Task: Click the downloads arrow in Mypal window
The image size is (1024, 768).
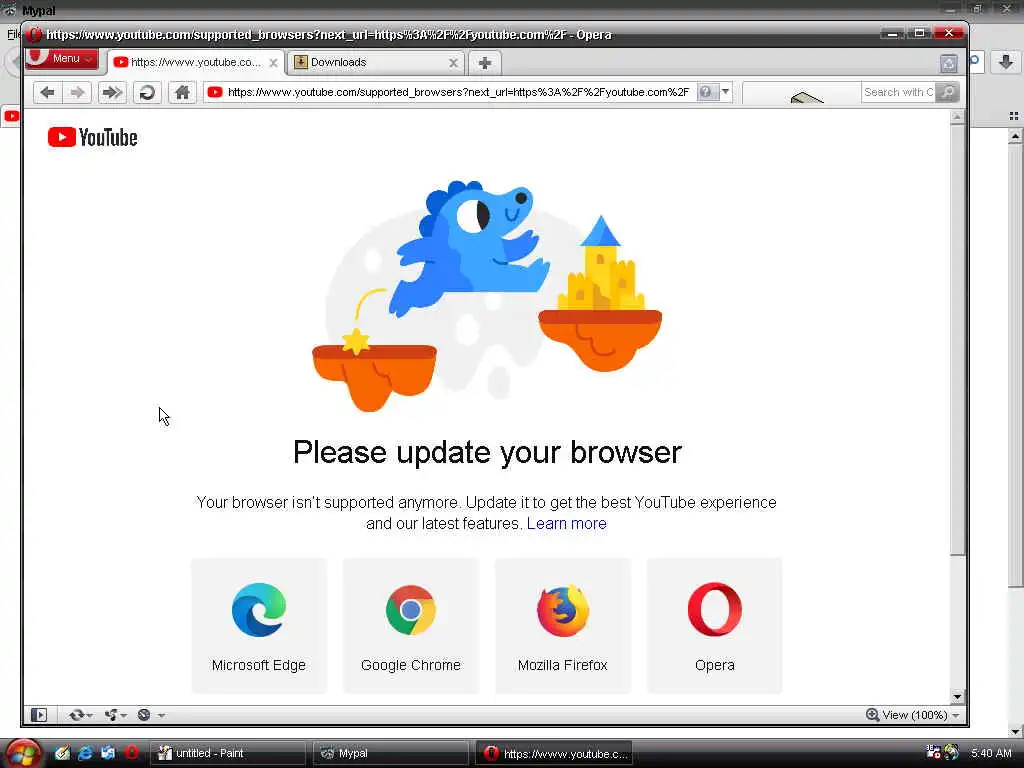Action: [1006, 62]
